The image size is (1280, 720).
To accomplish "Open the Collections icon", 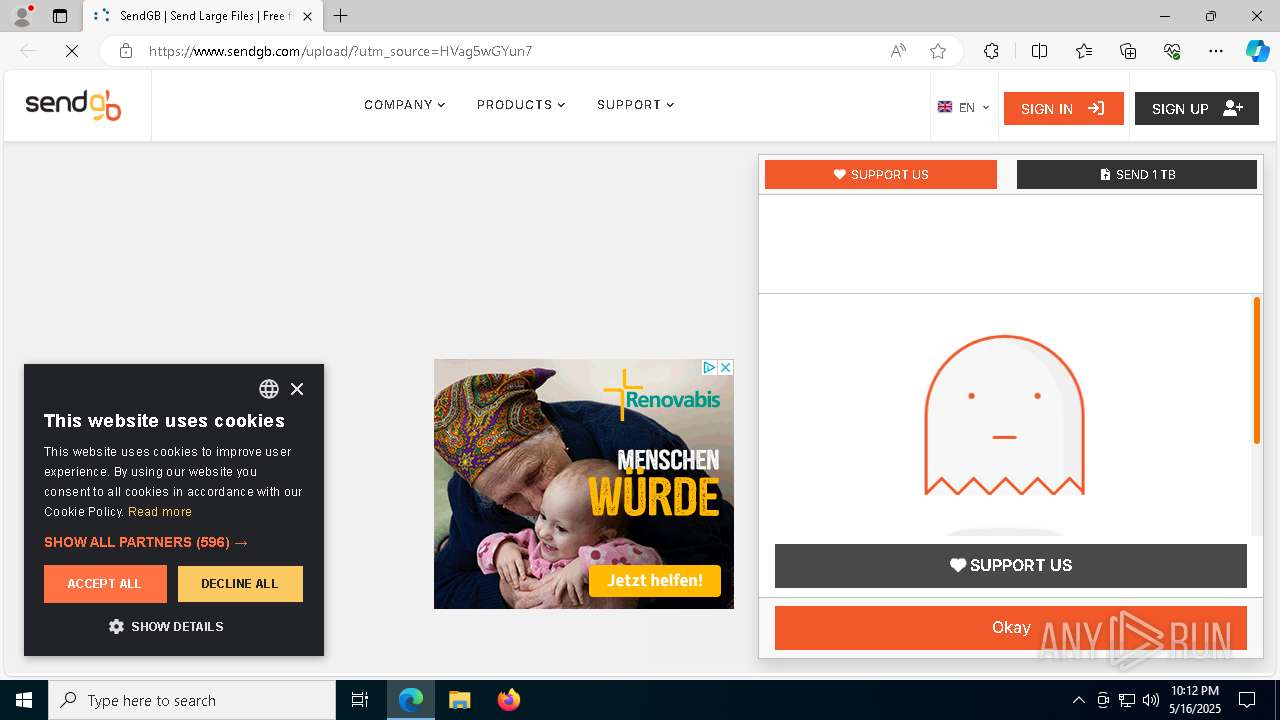I will pyautogui.click(x=1128, y=51).
